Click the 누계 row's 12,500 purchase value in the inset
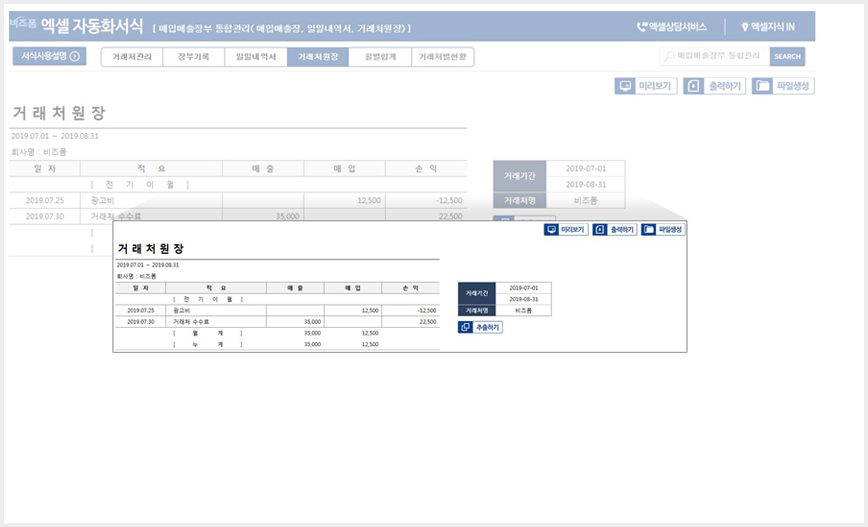The height and width of the screenshot is (527, 868). pyautogui.click(x=370, y=344)
